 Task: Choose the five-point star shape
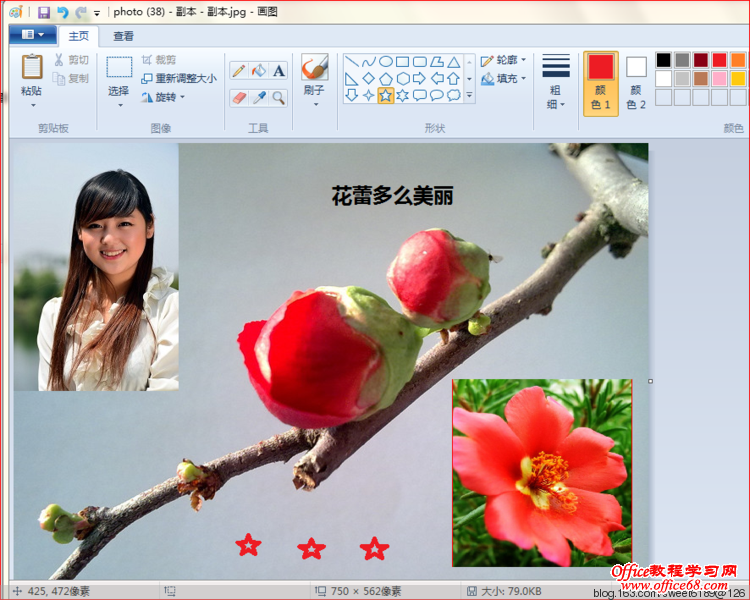[385, 95]
